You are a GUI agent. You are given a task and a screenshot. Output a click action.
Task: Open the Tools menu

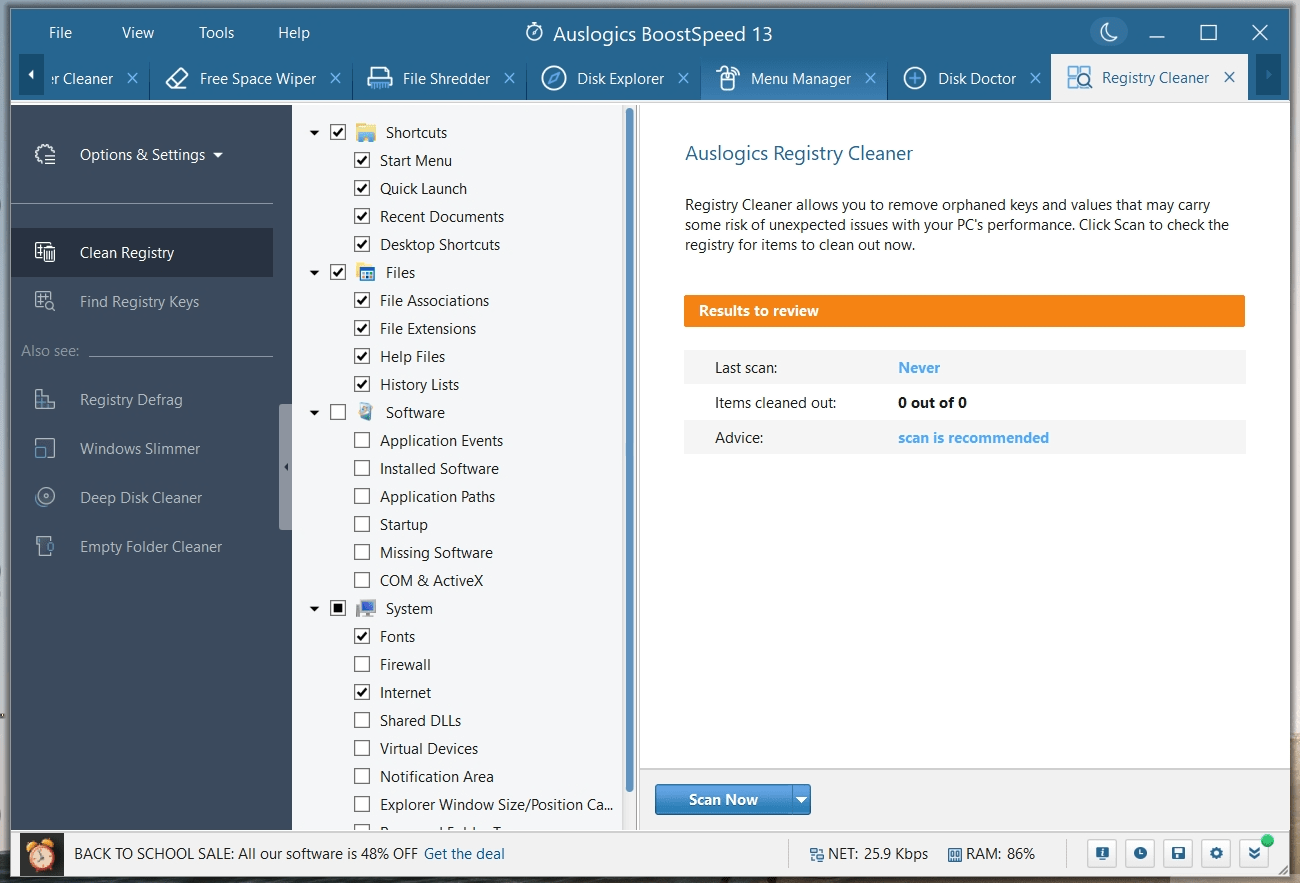216,33
